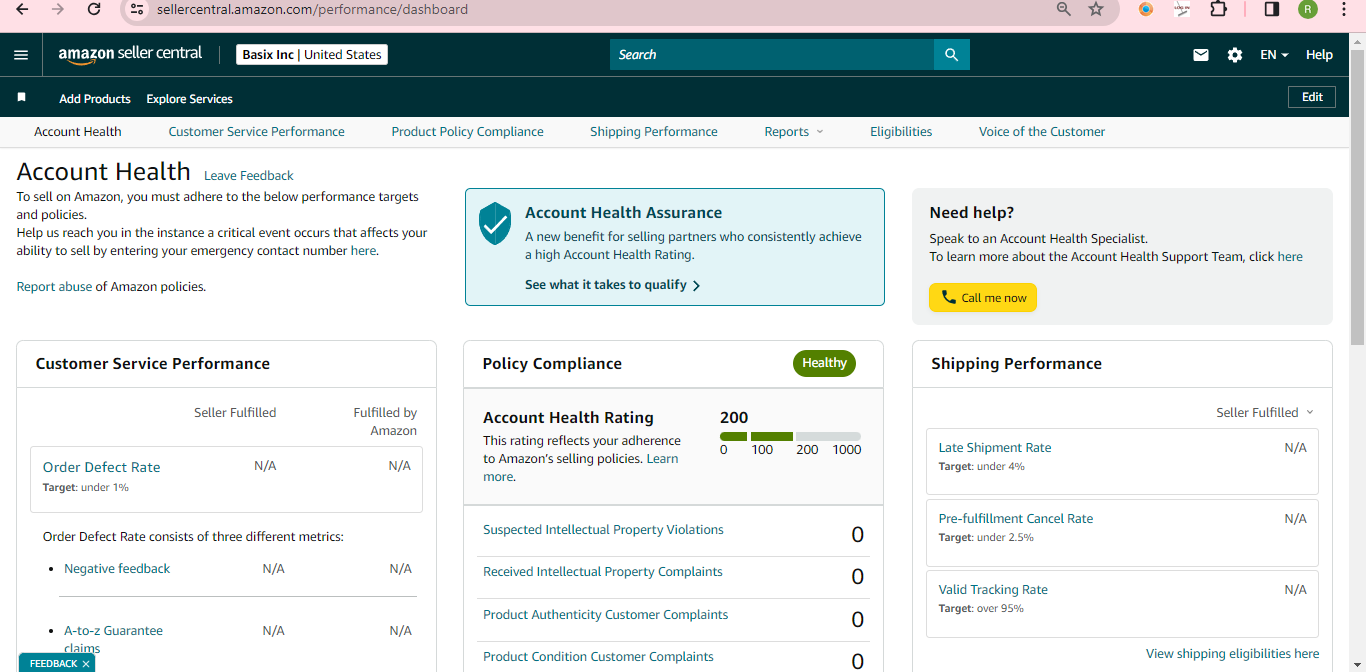Open the messages envelope icon
The image size is (1366, 672).
(1201, 55)
